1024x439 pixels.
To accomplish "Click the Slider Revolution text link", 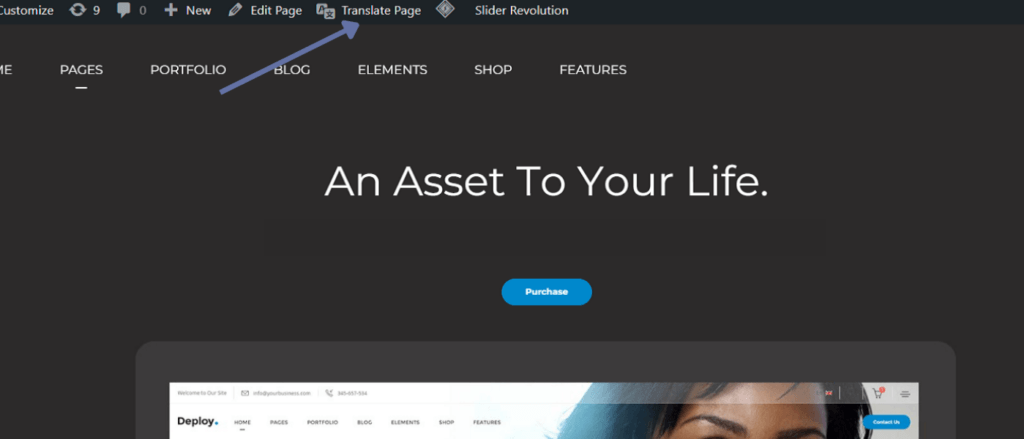I will pos(522,10).
